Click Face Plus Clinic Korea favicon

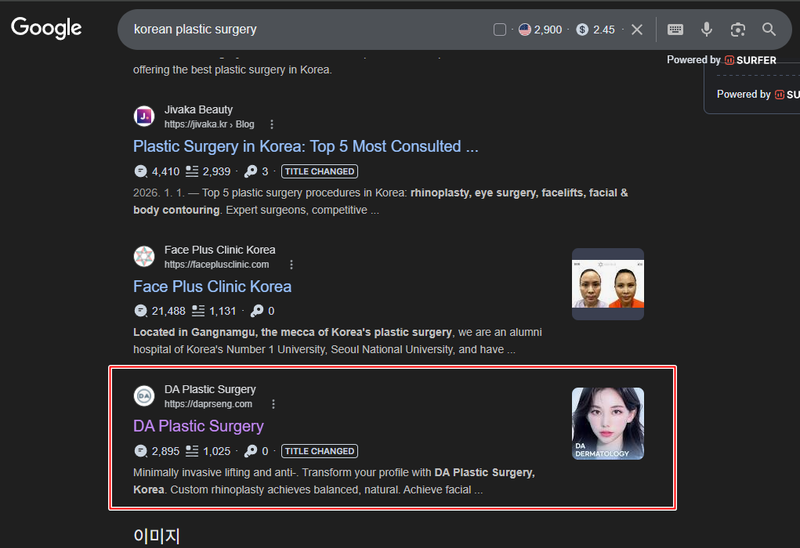(x=144, y=256)
